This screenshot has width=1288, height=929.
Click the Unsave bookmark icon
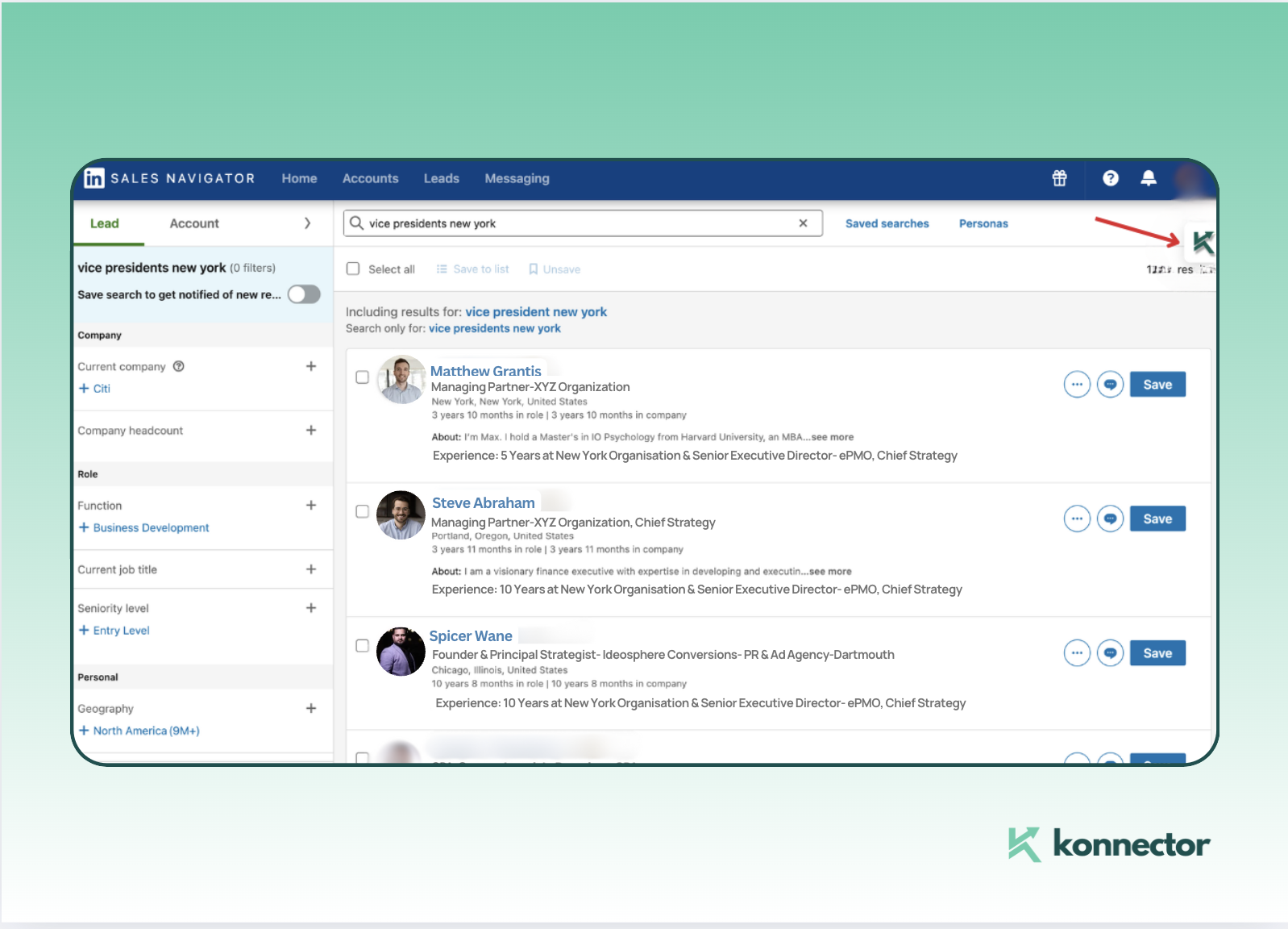(533, 269)
